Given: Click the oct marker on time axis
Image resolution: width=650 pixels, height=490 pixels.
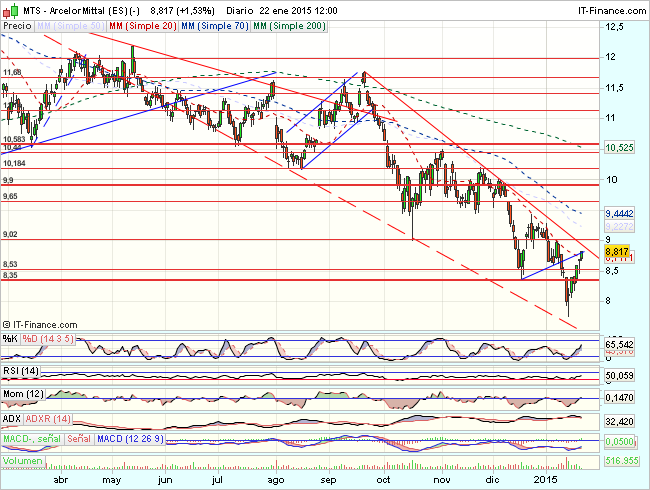Looking at the screenshot, I should (x=383, y=480).
